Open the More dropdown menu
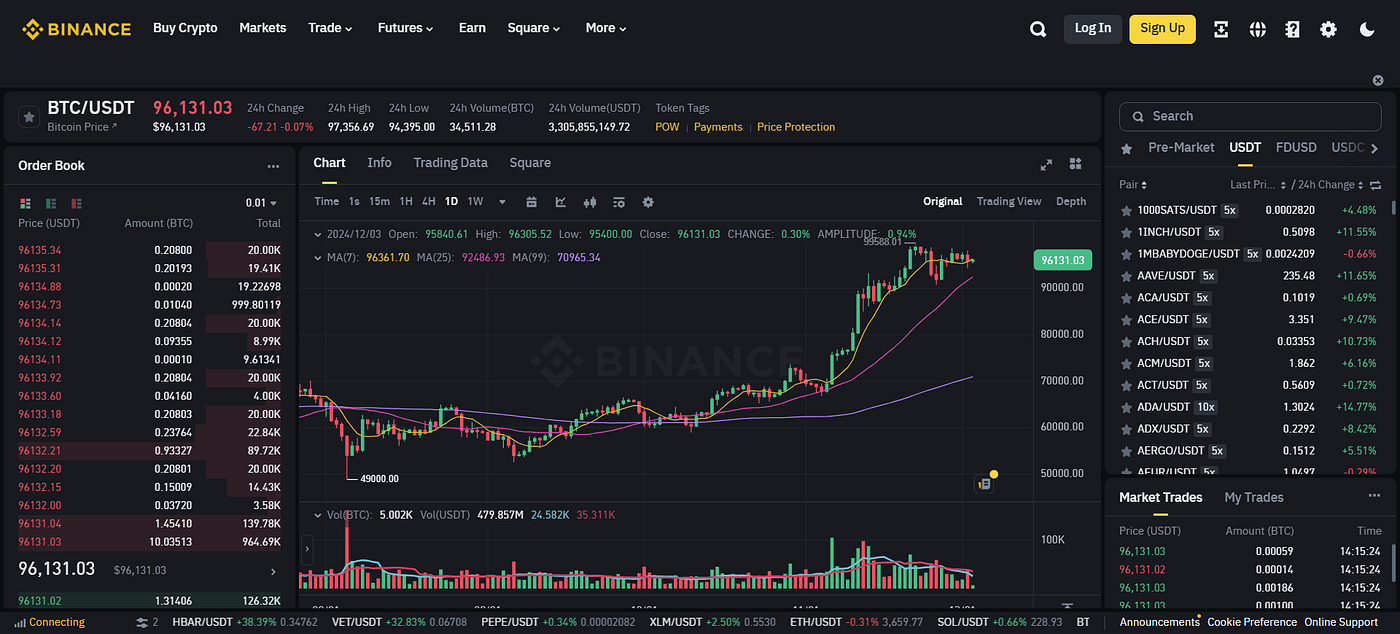Viewport: 1400px width, 634px height. tap(606, 29)
